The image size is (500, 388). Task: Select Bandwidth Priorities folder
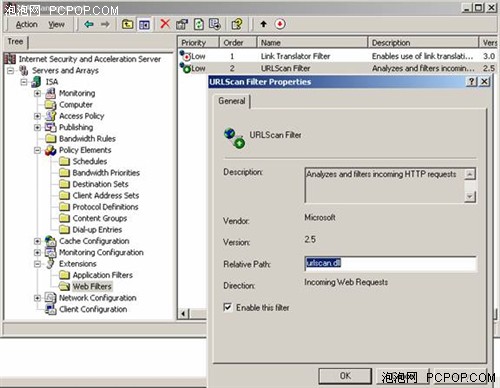[x=106, y=173]
